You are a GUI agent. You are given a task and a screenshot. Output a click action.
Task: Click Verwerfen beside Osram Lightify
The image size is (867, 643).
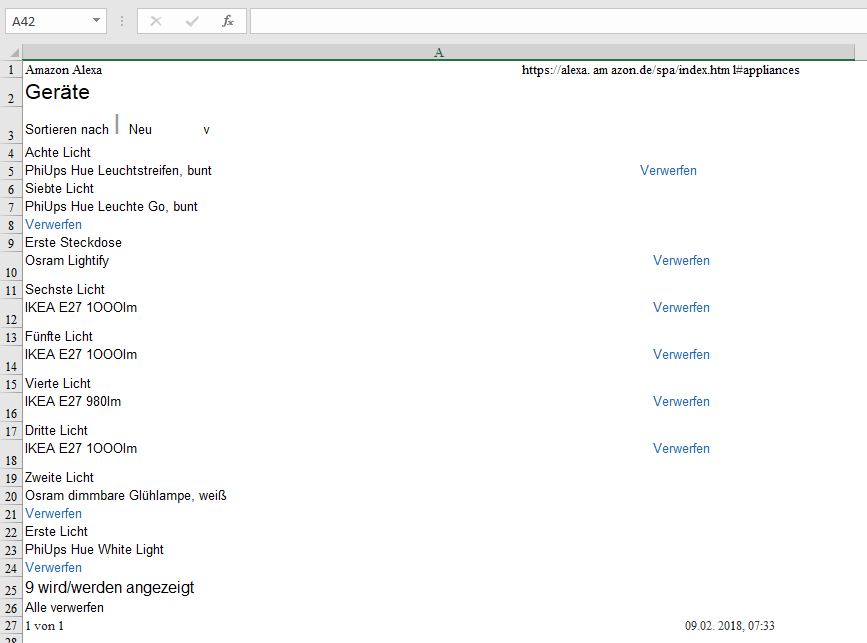pos(681,260)
